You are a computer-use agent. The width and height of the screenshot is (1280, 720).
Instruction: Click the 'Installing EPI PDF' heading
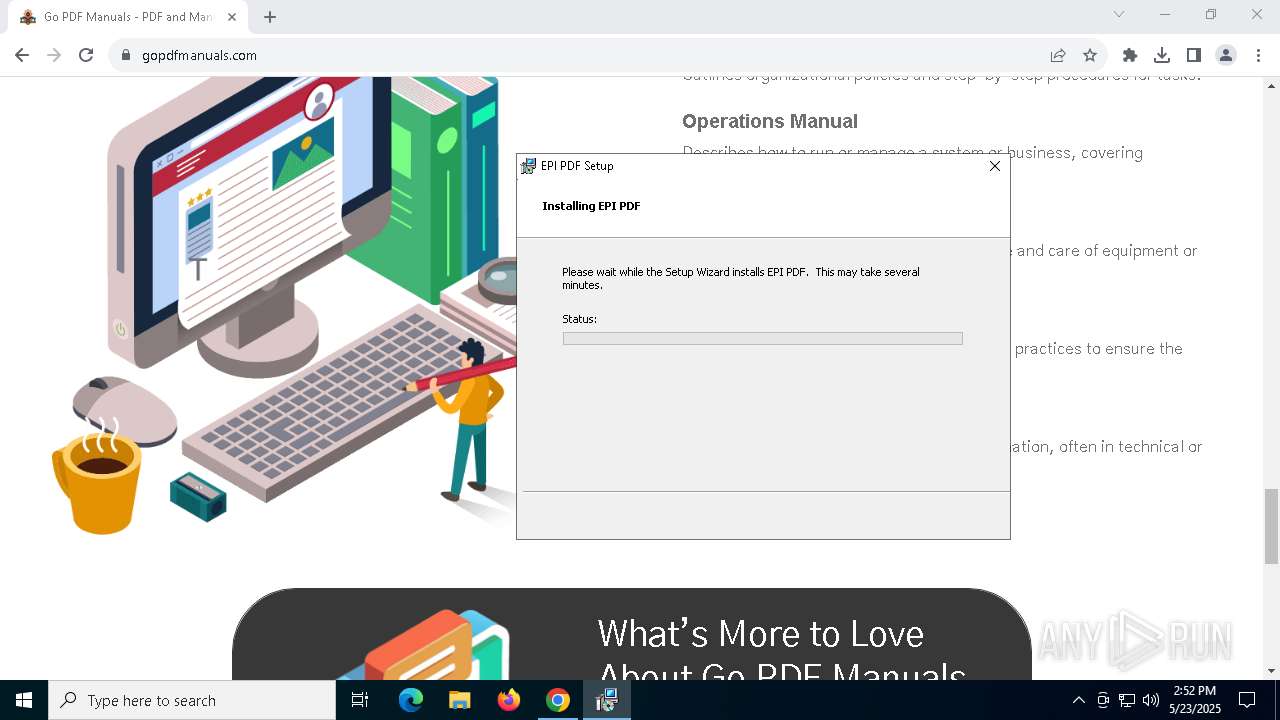tap(591, 206)
